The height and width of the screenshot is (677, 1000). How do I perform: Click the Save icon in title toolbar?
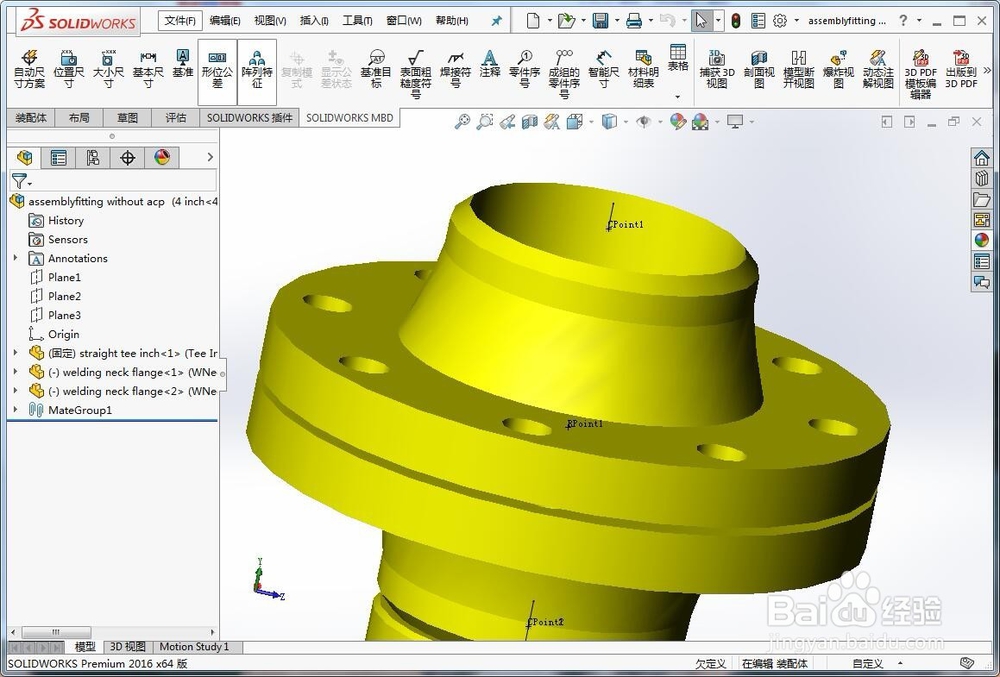pos(600,20)
